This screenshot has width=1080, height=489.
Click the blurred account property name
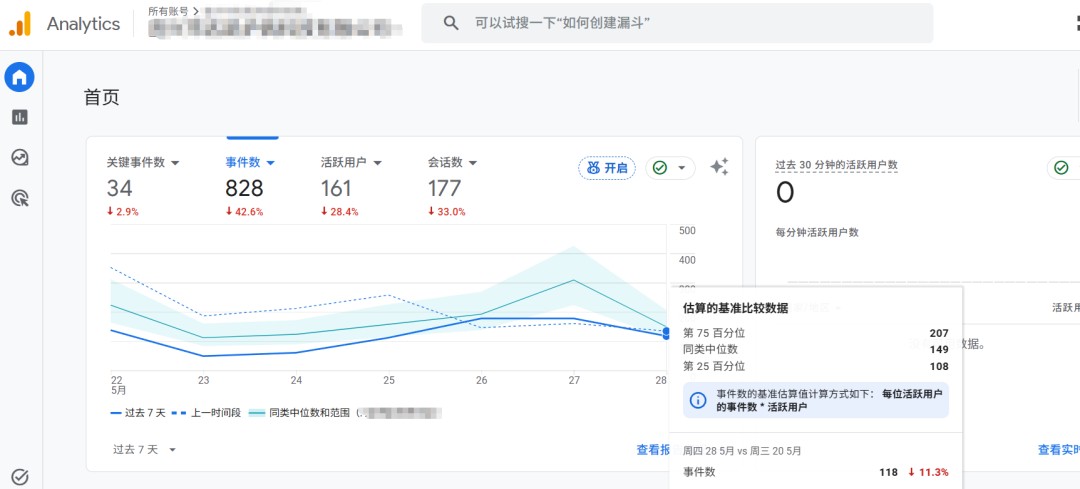pyautogui.click(x=276, y=28)
